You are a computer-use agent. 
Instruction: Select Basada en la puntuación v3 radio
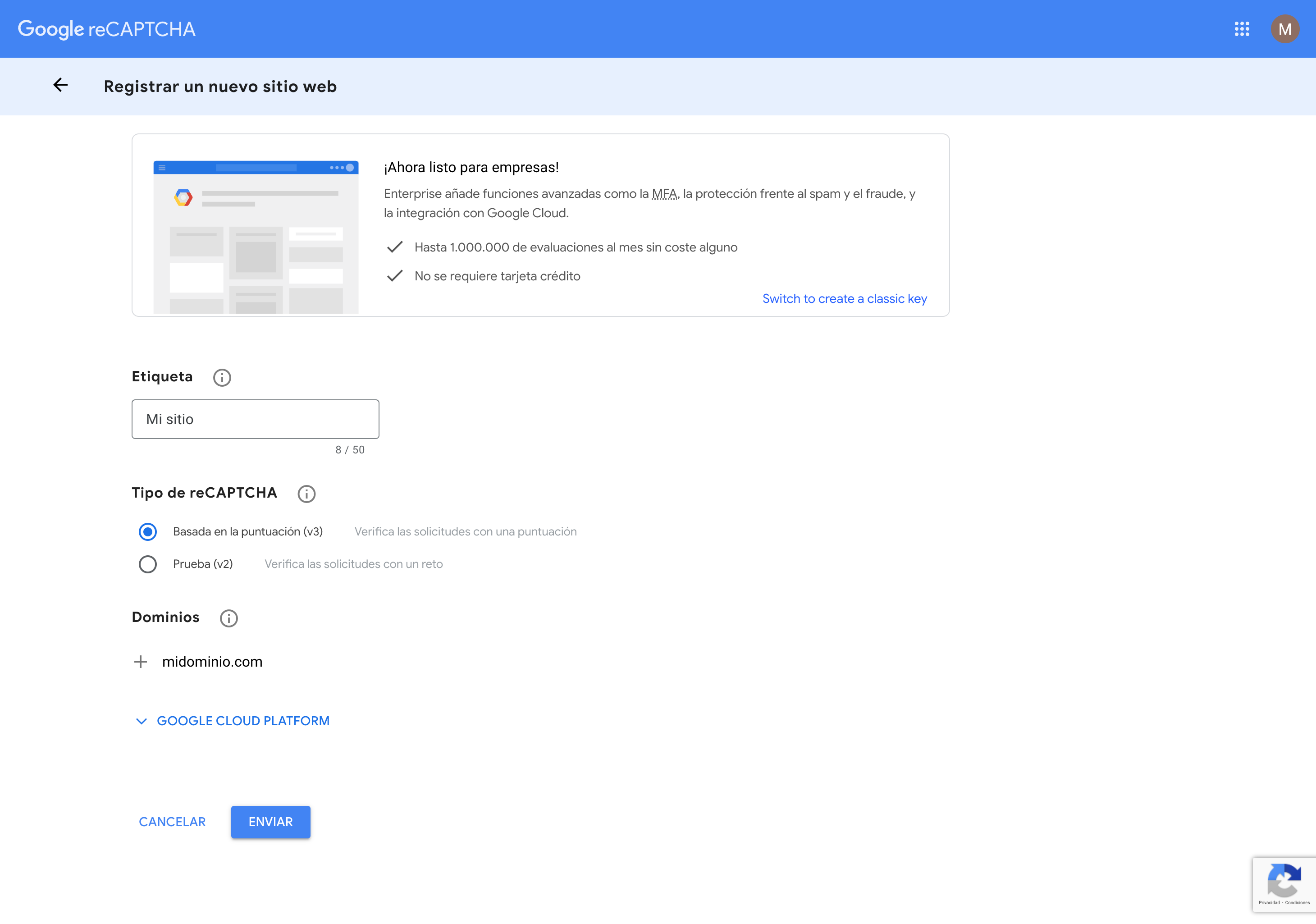[x=148, y=531]
